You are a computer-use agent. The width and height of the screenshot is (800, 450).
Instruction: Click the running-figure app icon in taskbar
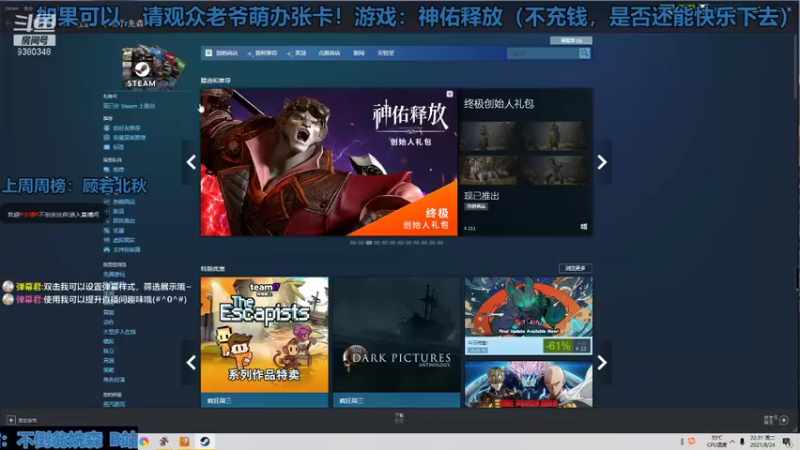(x=164, y=442)
